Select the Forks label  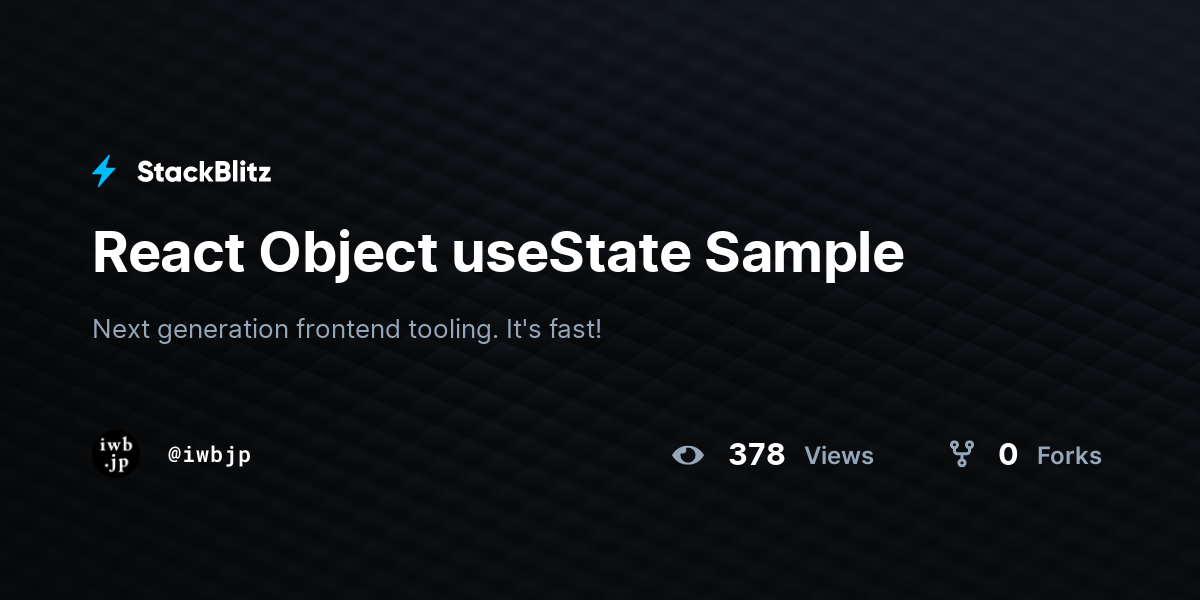1069,456
